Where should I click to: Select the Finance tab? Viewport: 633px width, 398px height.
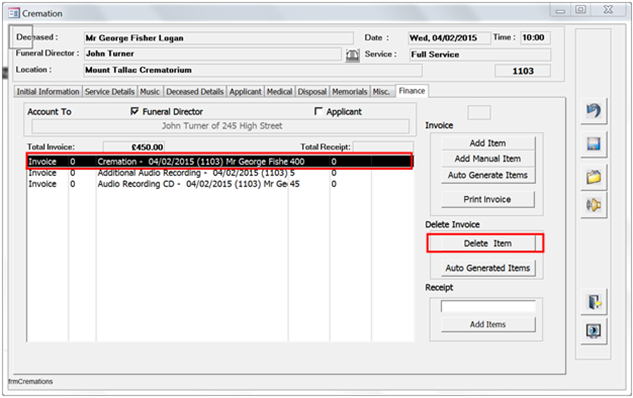click(x=412, y=91)
